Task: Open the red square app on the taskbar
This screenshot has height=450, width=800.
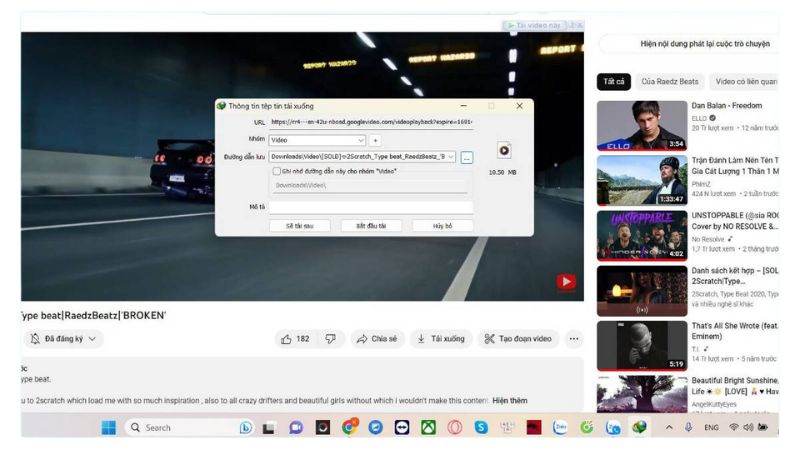Action: 534,428
